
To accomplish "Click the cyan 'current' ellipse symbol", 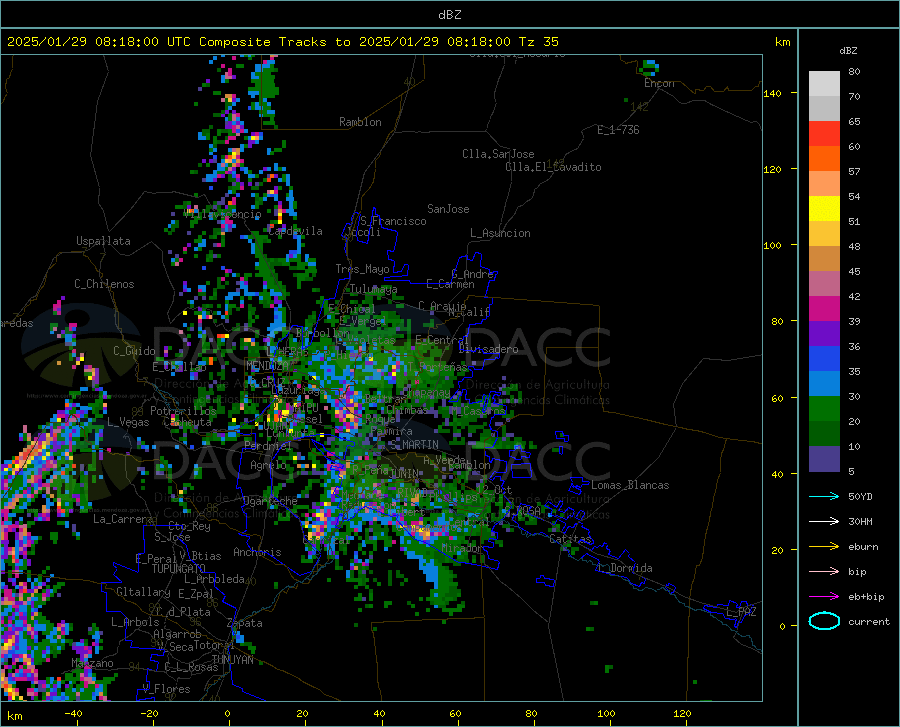I will point(824,621).
